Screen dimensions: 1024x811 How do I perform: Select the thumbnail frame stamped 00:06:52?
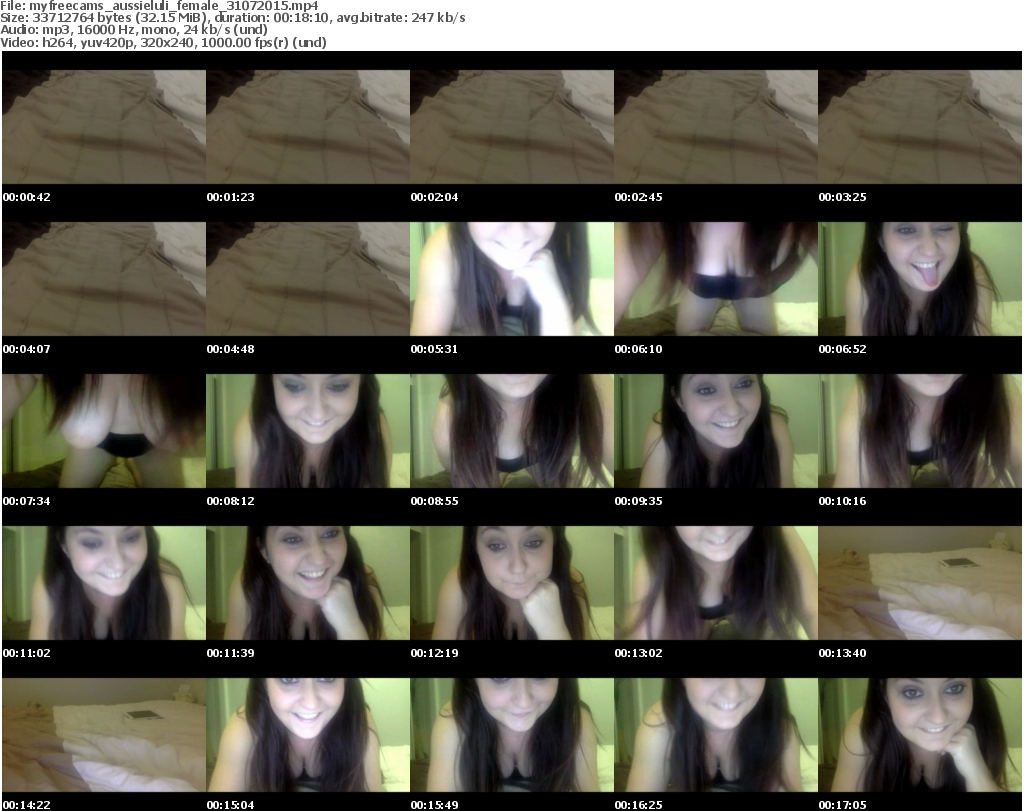(x=920, y=279)
